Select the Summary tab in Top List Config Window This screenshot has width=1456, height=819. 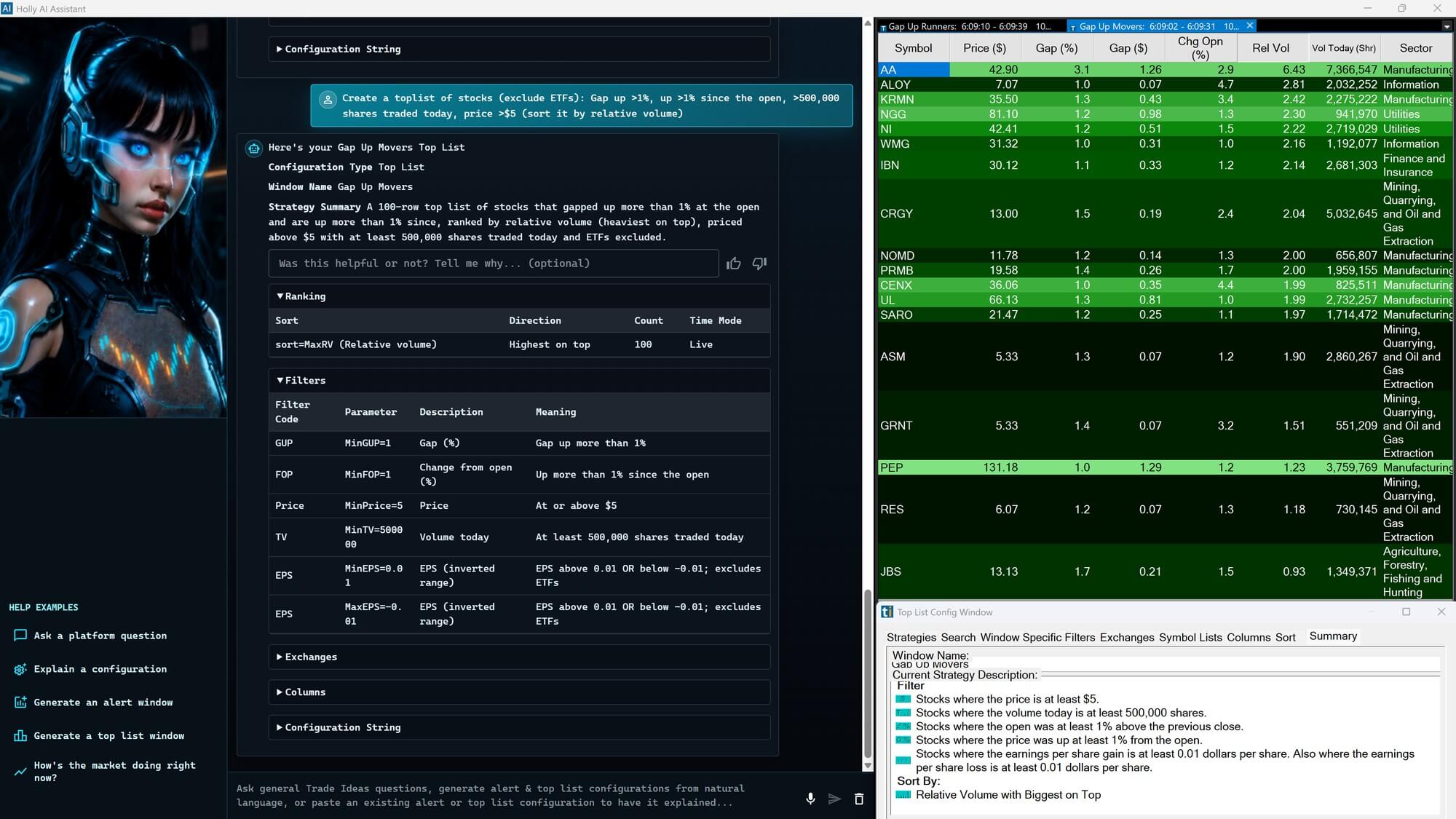pyautogui.click(x=1333, y=636)
